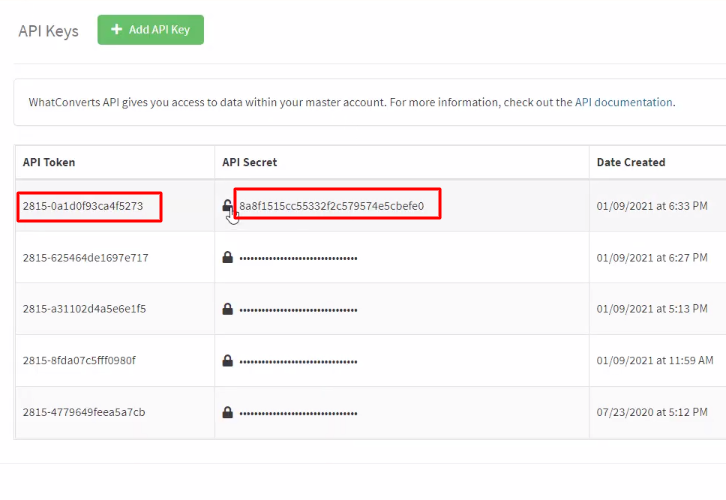Screen dimensions: 726x500
Task: Click the masked secret dots for 2815-625464de1697e717
Action: coord(298,258)
